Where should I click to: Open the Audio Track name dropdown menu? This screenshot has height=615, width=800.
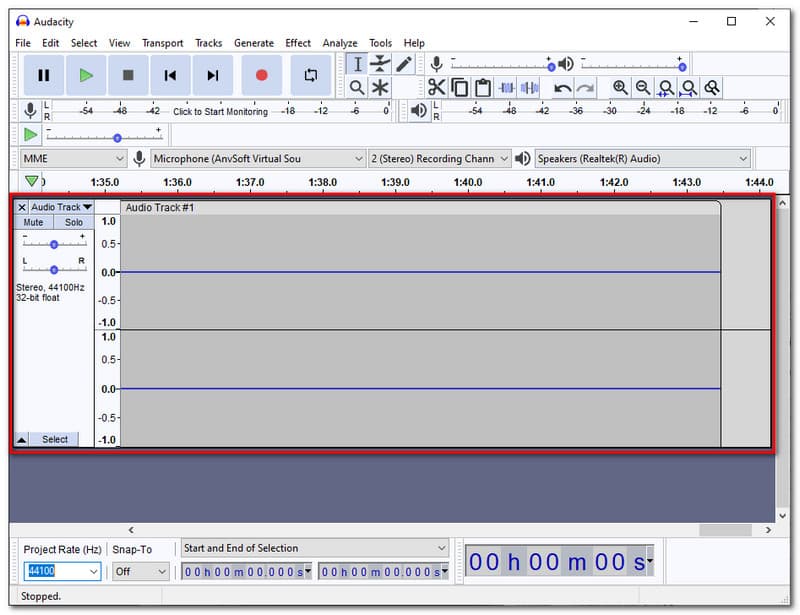tap(61, 207)
